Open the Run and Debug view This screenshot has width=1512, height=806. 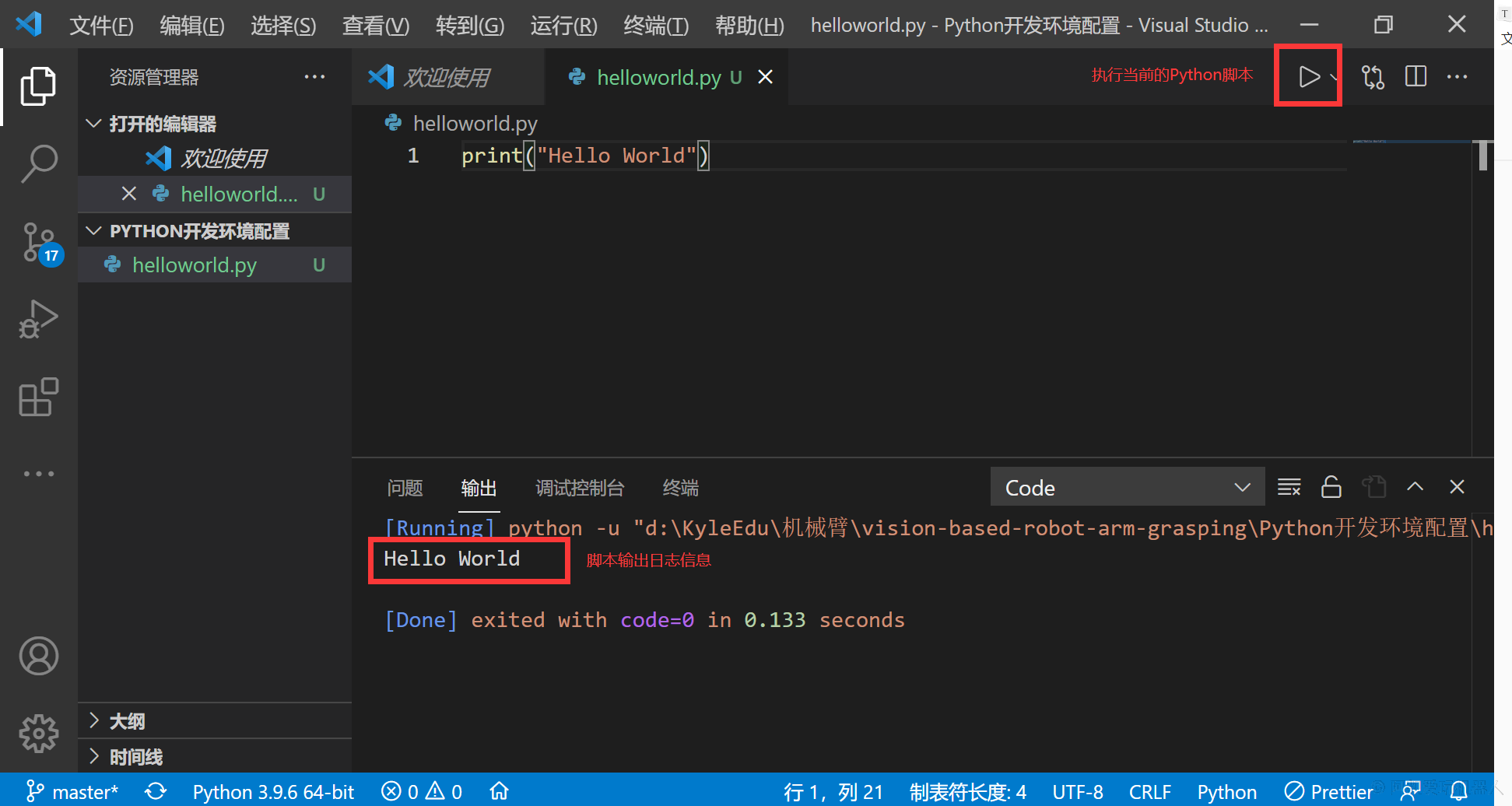38,319
